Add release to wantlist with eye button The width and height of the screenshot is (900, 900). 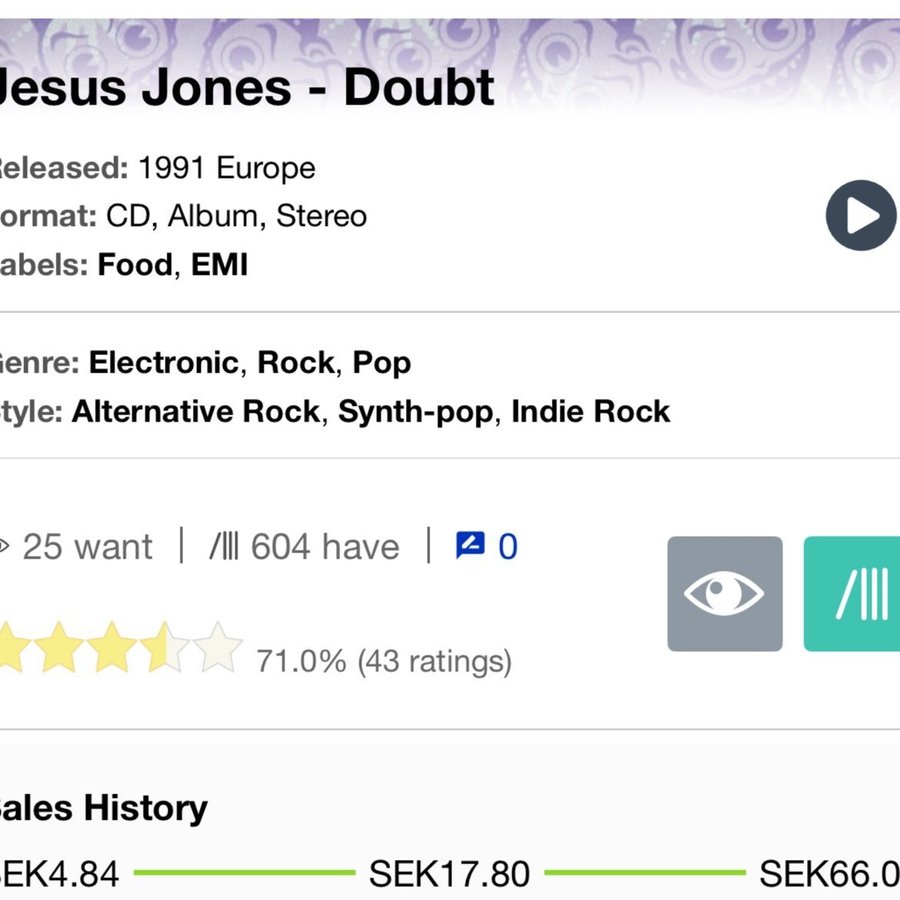pos(724,593)
